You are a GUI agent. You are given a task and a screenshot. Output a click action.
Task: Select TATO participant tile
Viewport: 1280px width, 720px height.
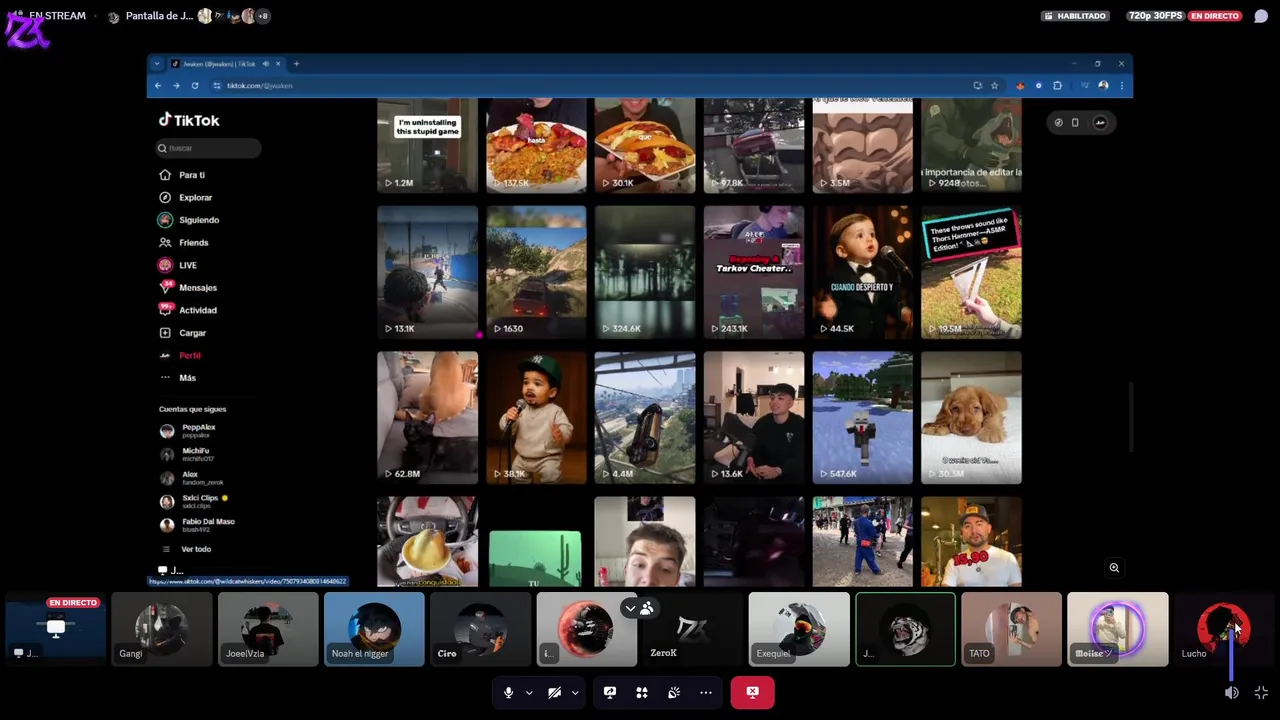[1011, 629]
